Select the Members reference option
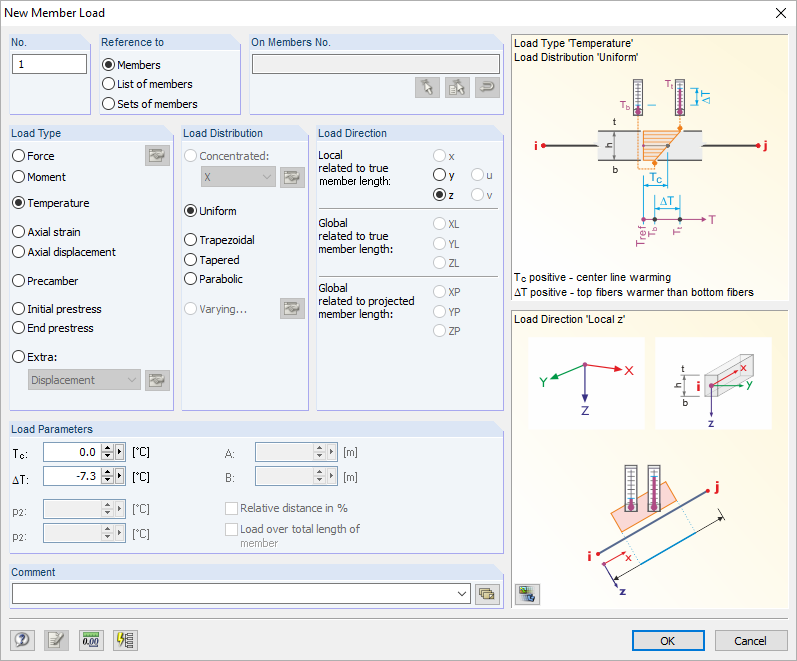This screenshot has height=661, width=797. (x=131, y=65)
